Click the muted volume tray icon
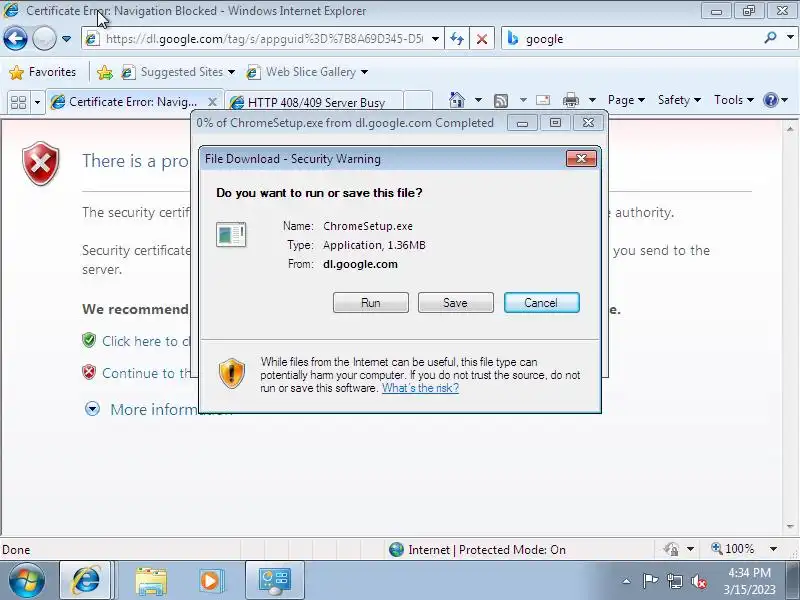The height and width of the screenshot is (600, 800). pos(698,581)
